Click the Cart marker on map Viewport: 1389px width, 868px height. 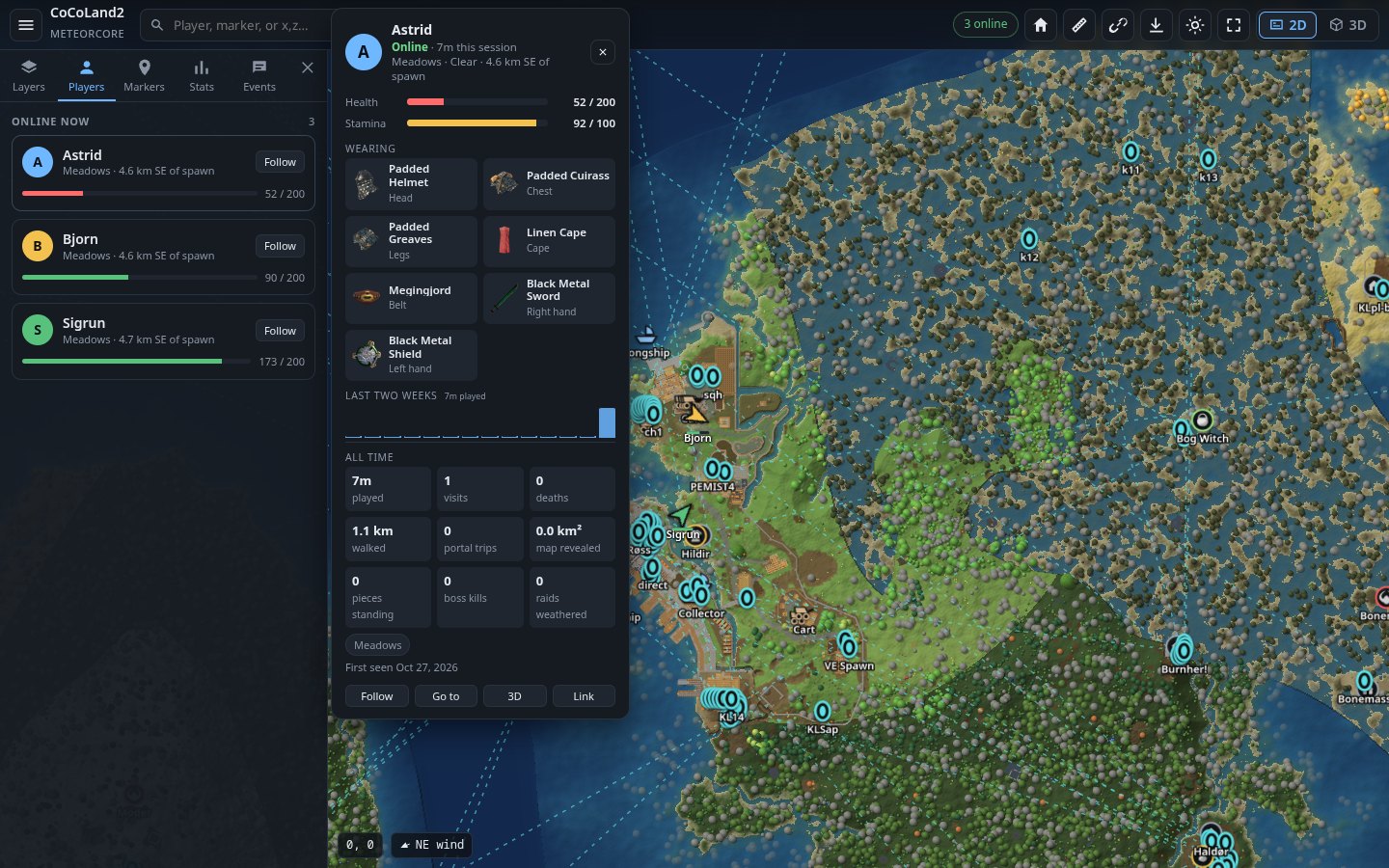coord(802,615)
